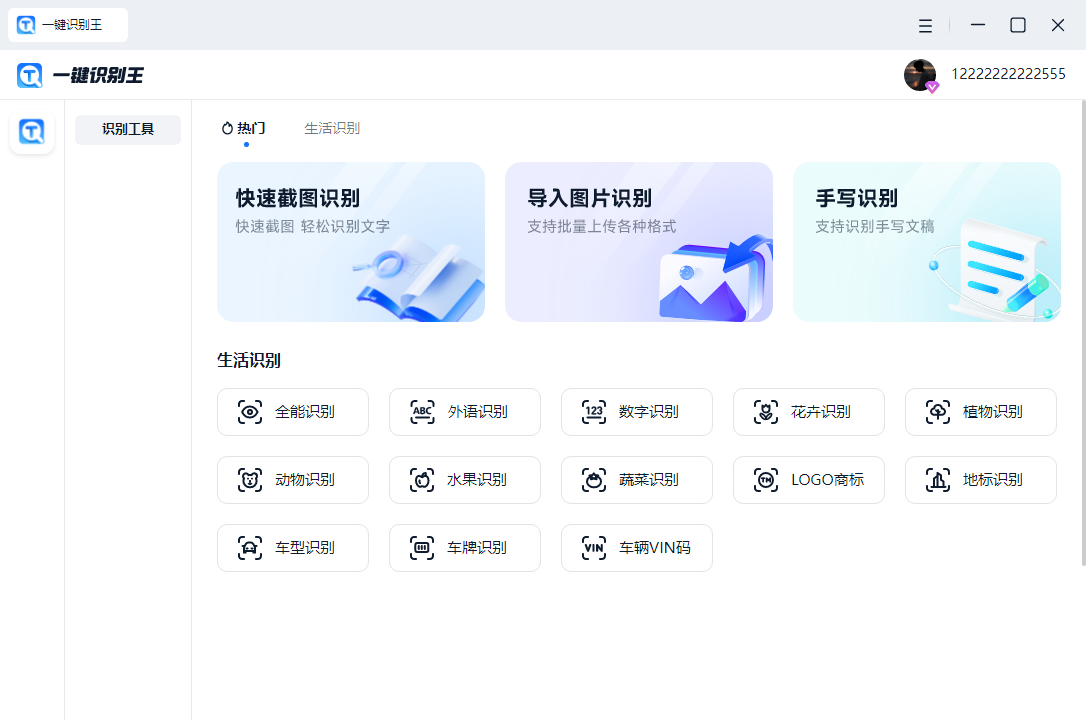This screenshot has height=720, width=1086.
Task: Click the vertical scrollbar on right edge
Action: 1082,330
